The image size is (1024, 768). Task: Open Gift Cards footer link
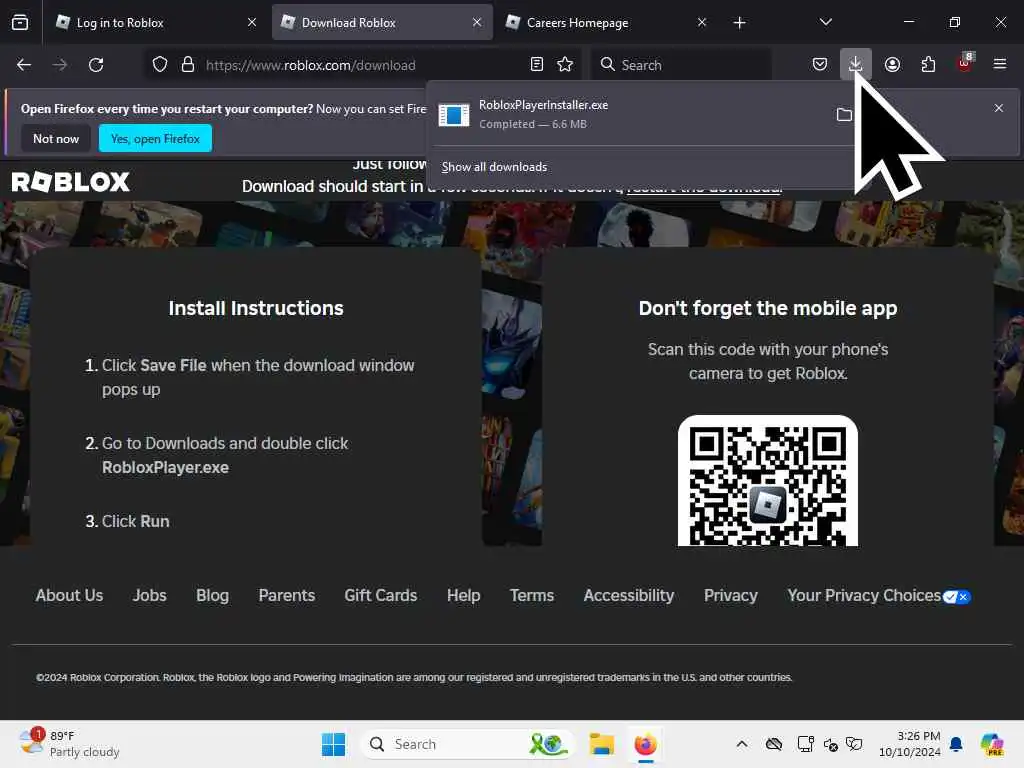[381, 596]
